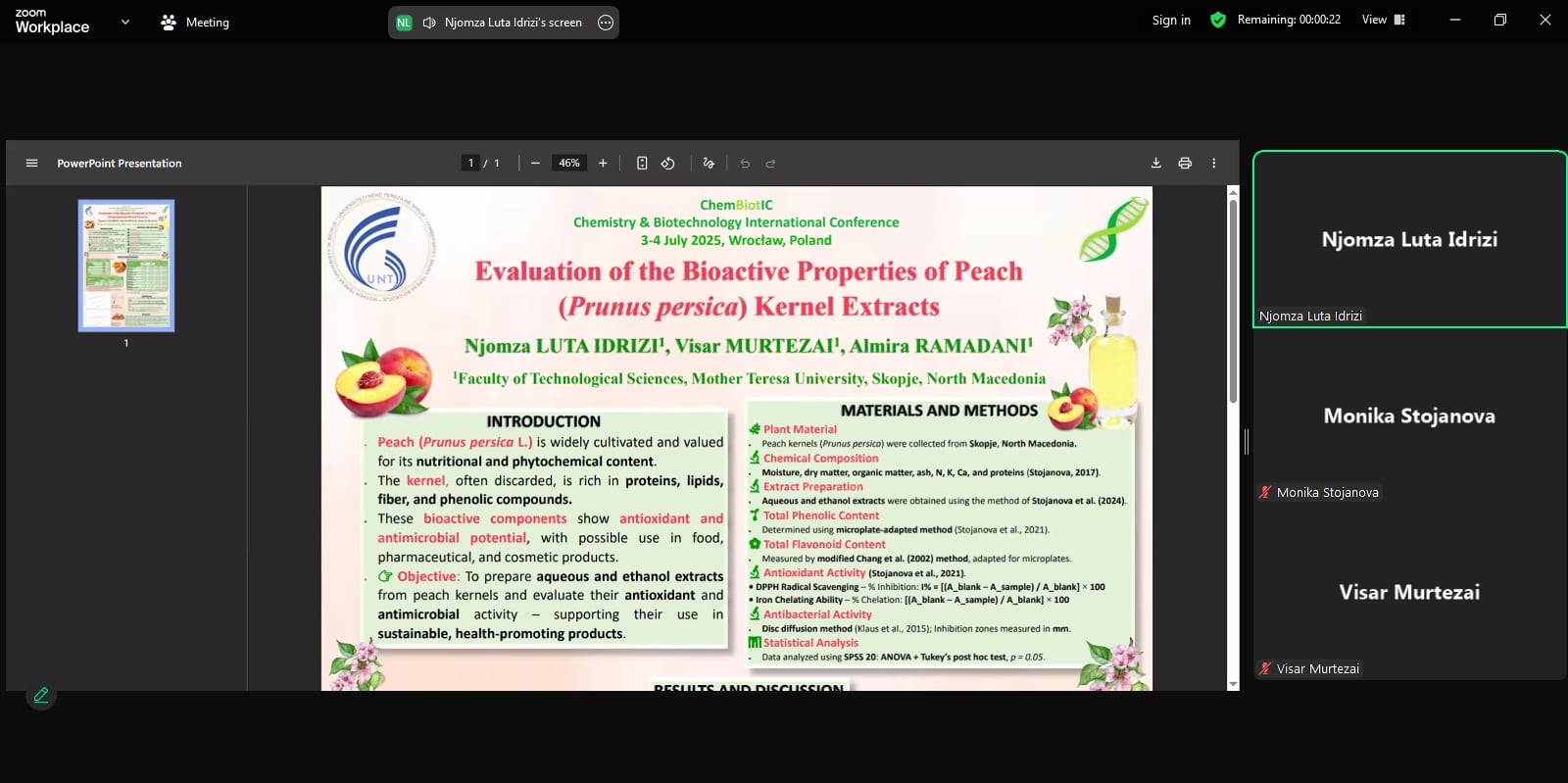Viewport: 1568px width, 783px height.
Task: Open the View layout menu
Action: pos(1383,20)
